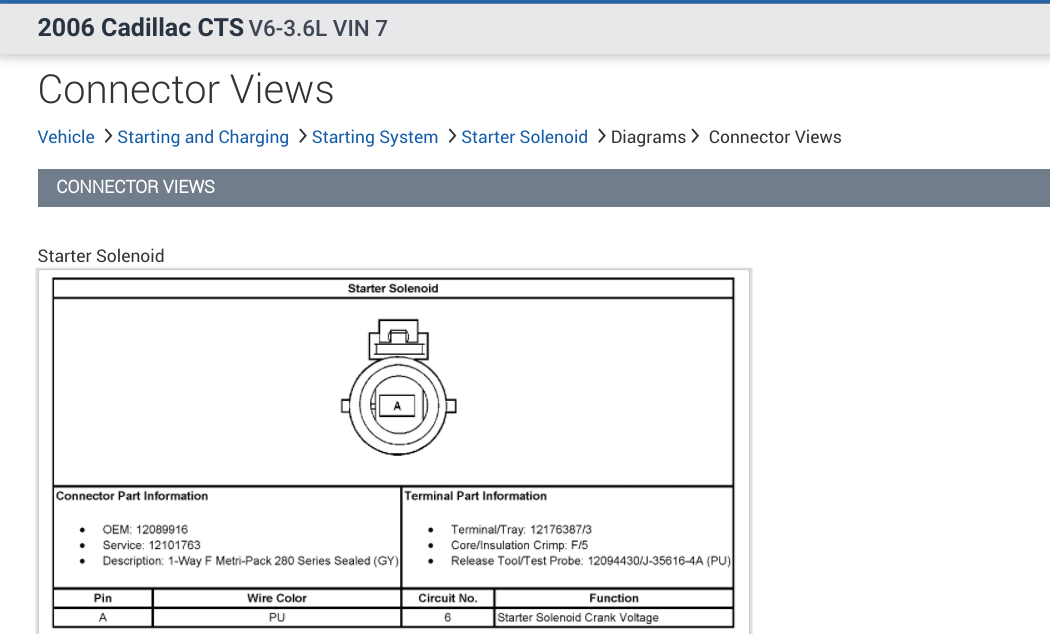
Task: Select Release Tool/Test Probe entry
Action: [591, 561]
